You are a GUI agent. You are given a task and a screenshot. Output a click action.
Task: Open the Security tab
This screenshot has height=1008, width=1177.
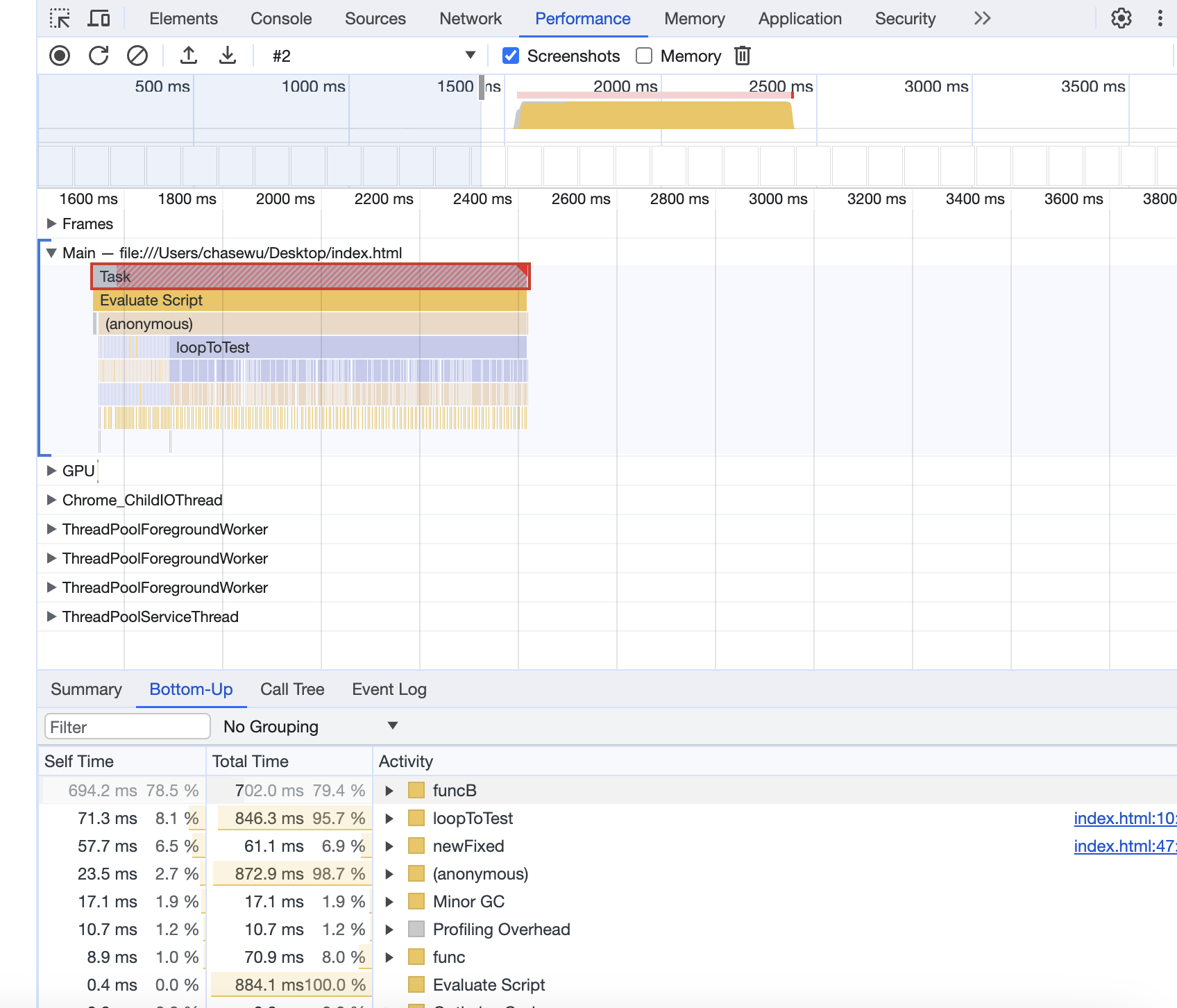pyautogui.click(x=905, y=19)
